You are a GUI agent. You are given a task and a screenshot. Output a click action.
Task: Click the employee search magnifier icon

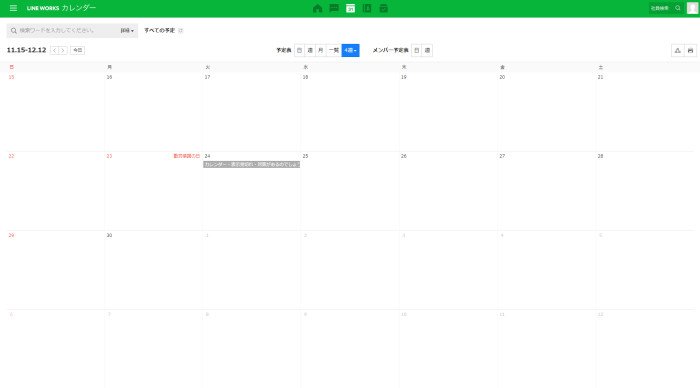(678, 8)
